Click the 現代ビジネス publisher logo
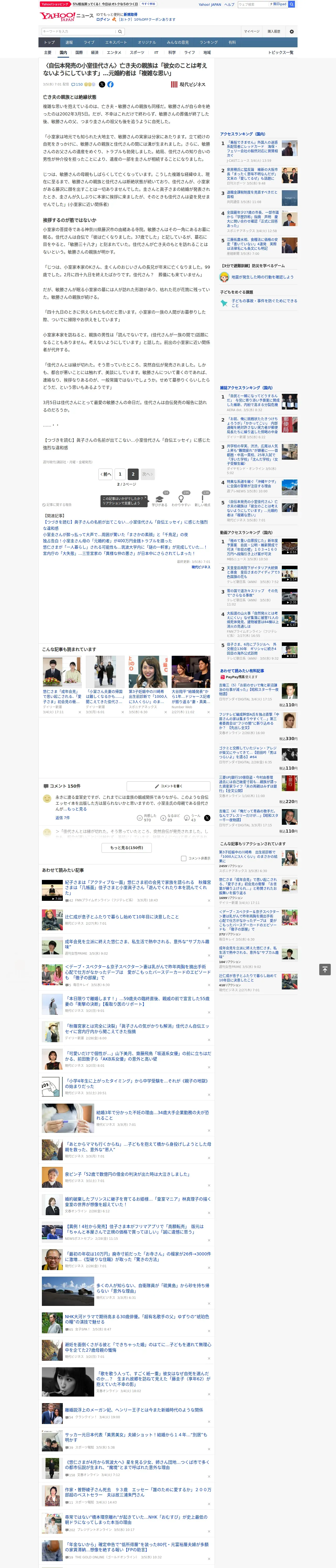Screen dimensions: 336x1568 click(x=188, y=85)
